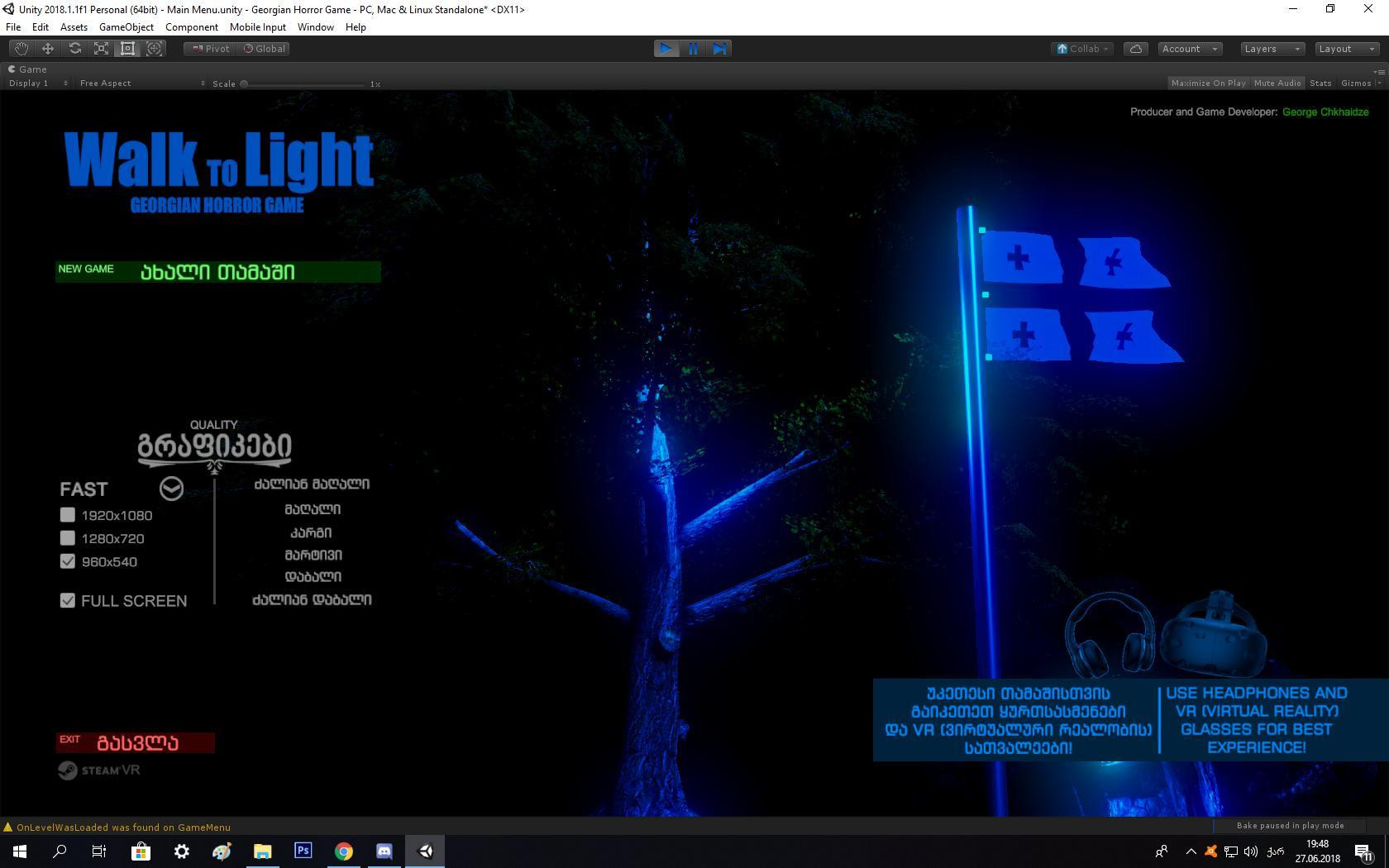Switch to the Game tab
The width and height of the screenshot is (1389, 868).
(27, 69)
